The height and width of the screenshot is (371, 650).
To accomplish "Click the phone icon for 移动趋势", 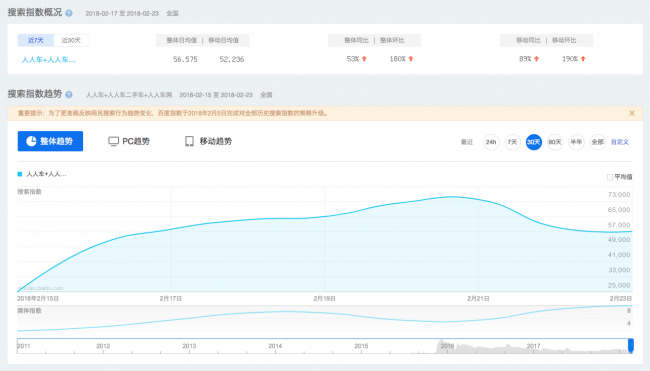I will point(189,141).
